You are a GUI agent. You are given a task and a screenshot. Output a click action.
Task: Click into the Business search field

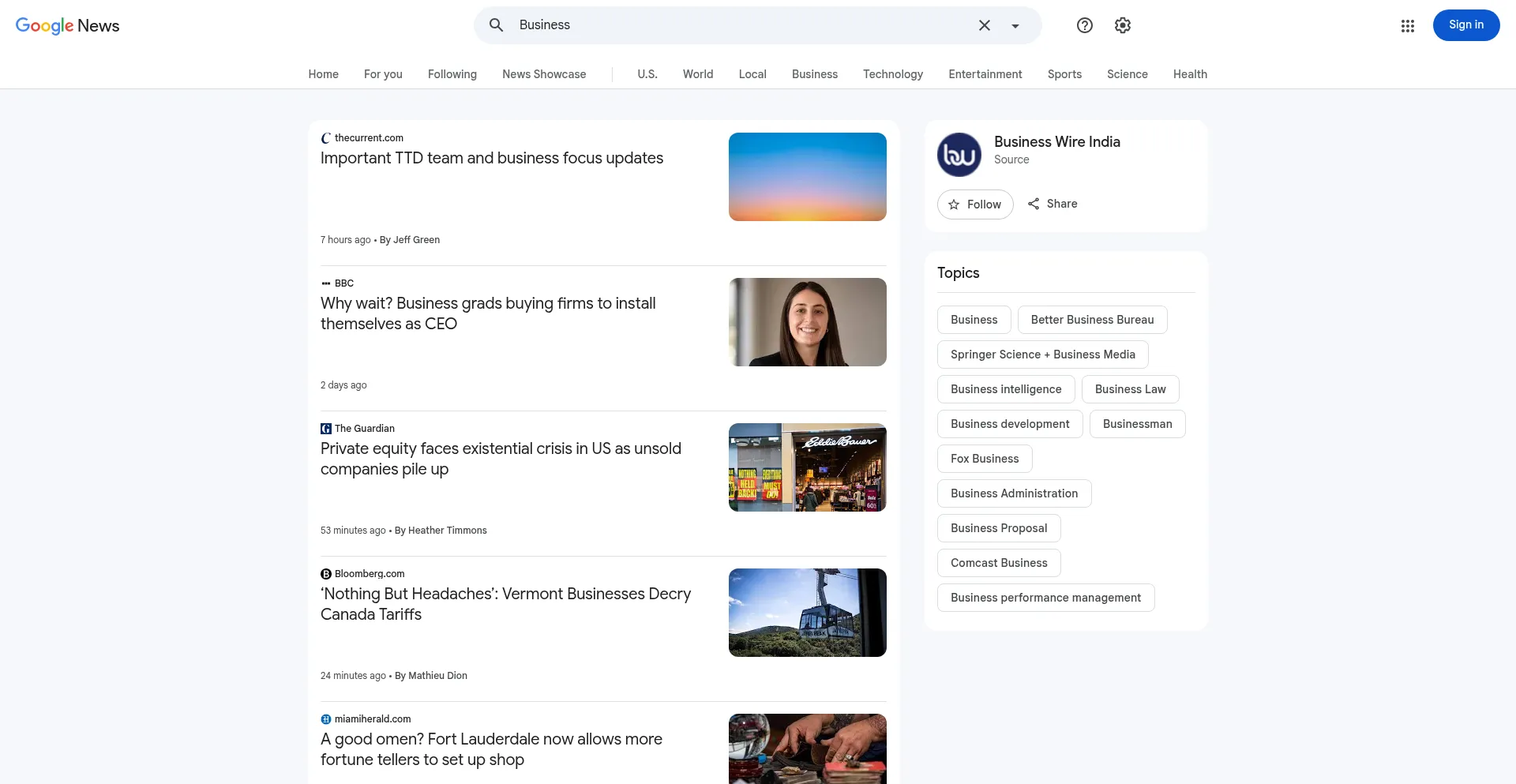742,25
